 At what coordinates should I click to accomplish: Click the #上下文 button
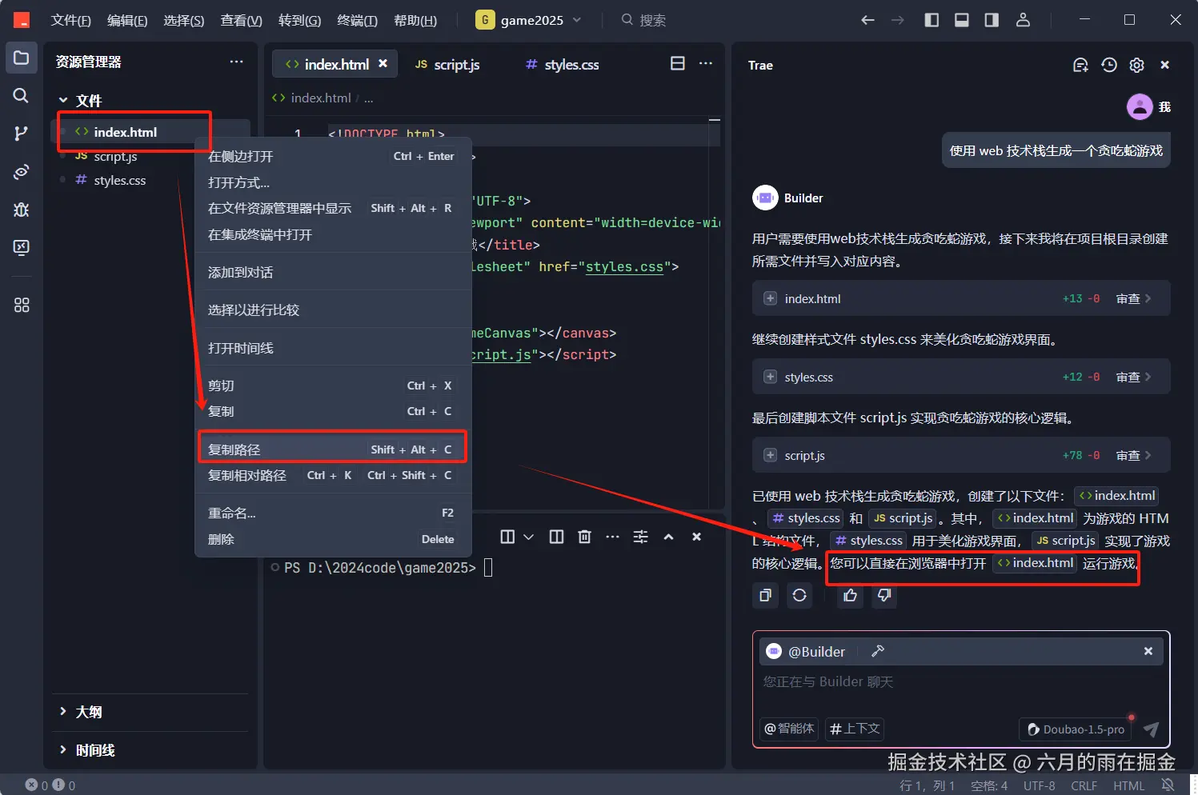(855, 729)
